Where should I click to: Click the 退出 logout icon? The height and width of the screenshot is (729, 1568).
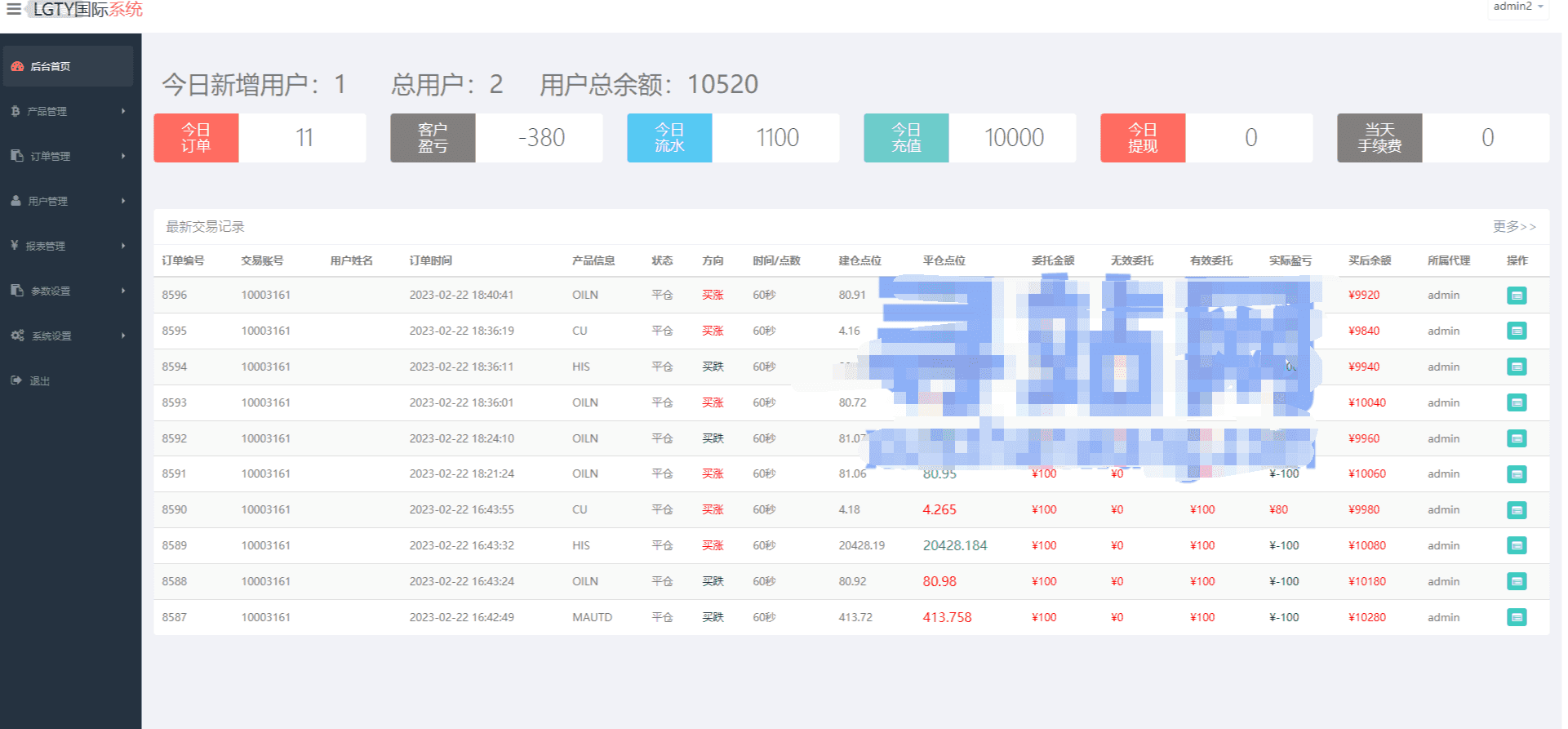click(16, 380)
